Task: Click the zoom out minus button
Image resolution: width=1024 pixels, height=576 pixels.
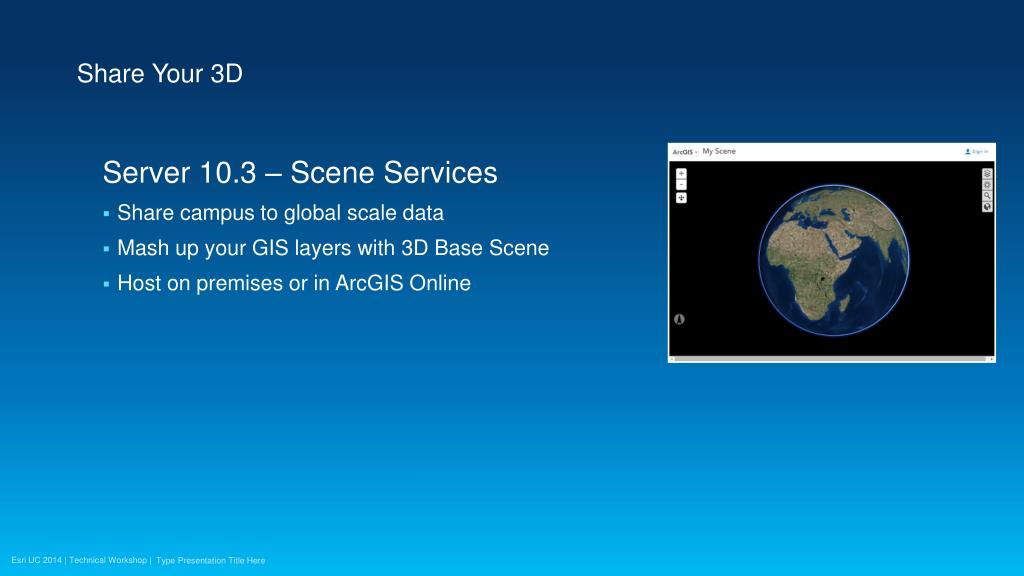Action: coord(681,185)
